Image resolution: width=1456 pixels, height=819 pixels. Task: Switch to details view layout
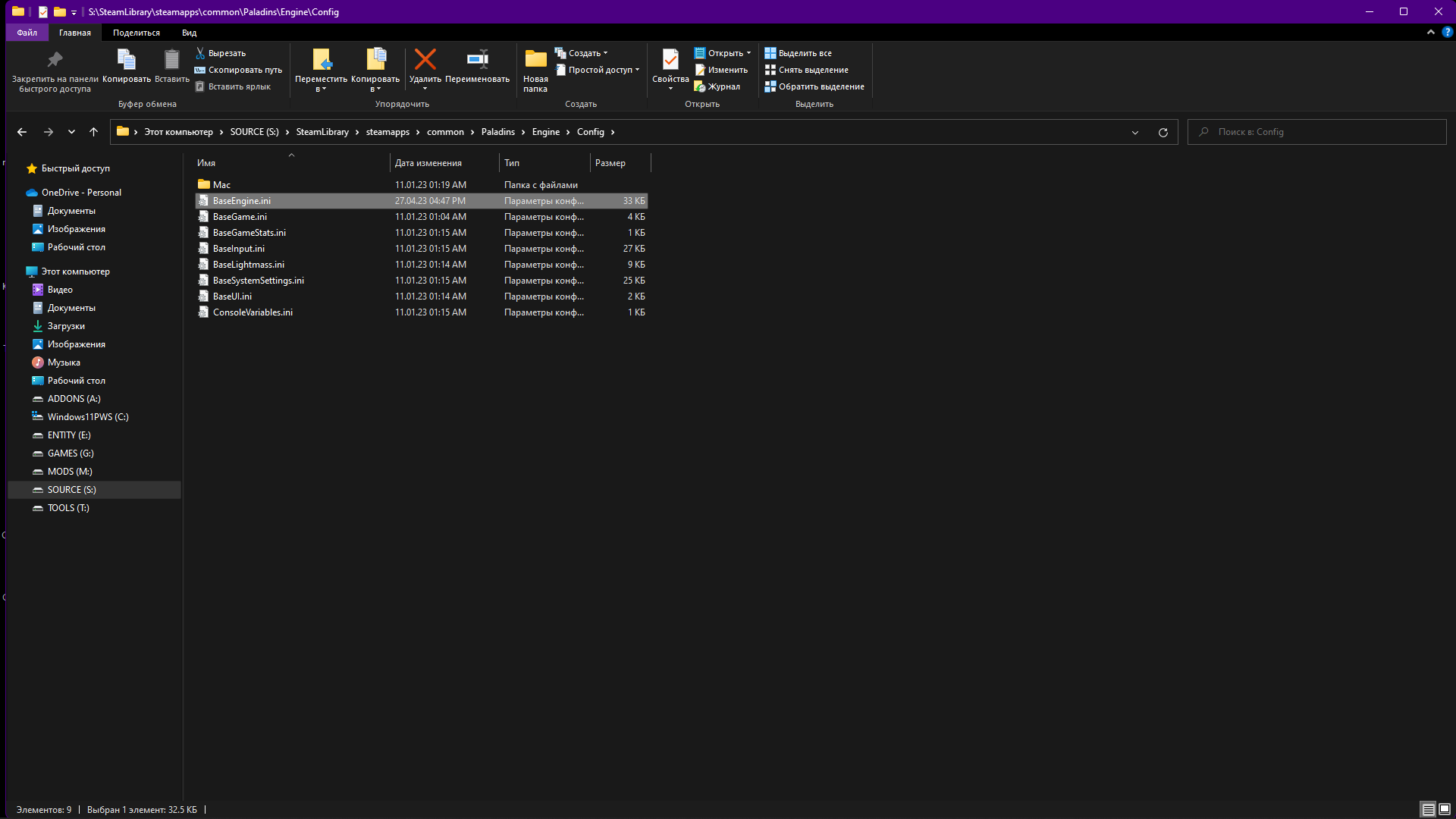(1428, 810)
